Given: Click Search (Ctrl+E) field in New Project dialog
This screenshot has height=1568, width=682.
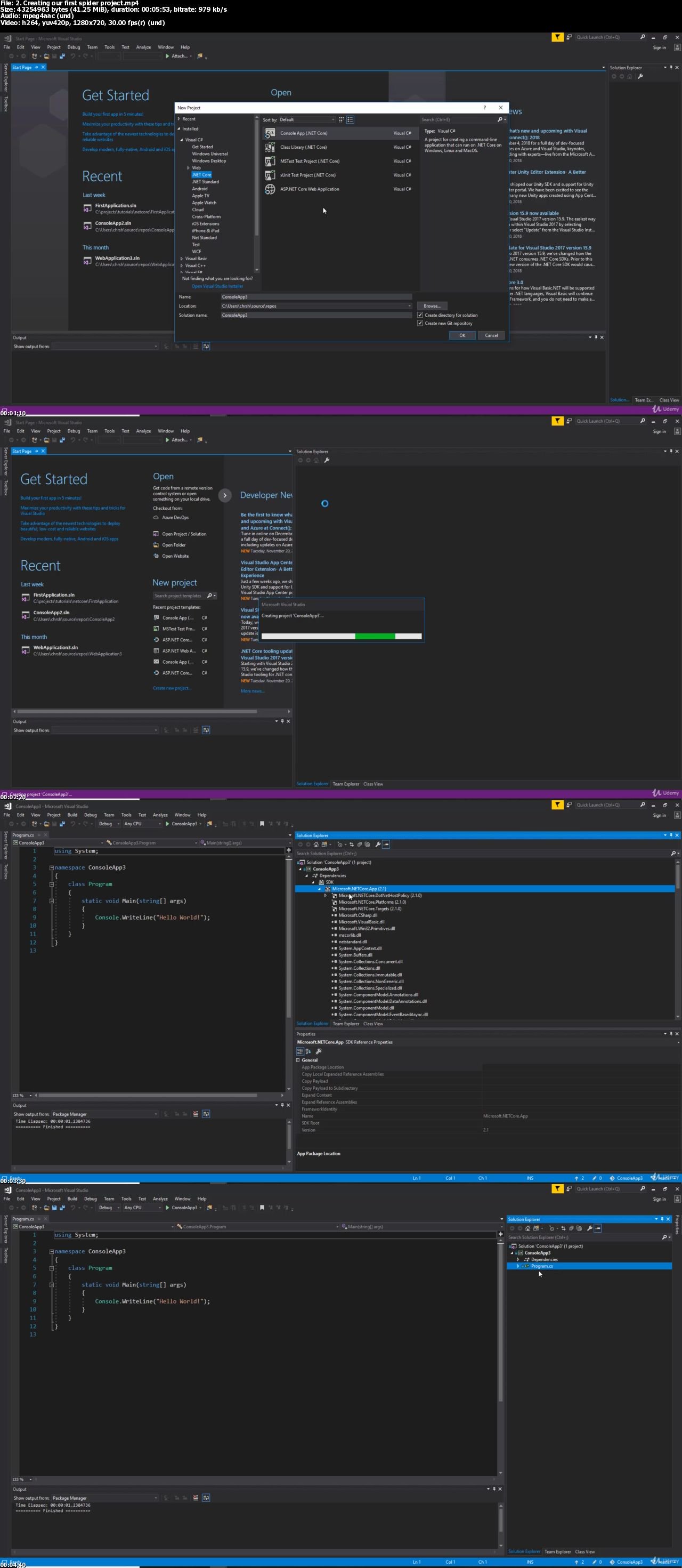Looking at the screenshot, I should pyautogui.click(x=464, y=119).
